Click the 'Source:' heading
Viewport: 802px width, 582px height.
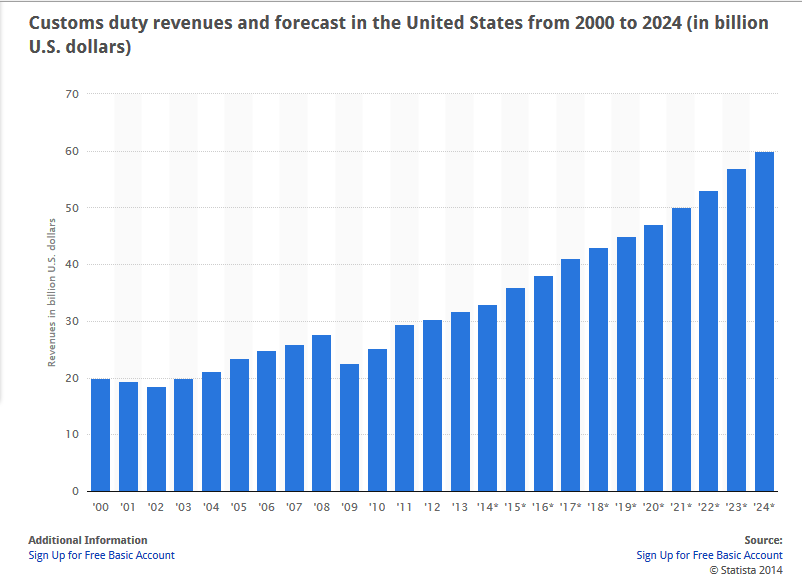pyautogui.click(x=764, y=540)
